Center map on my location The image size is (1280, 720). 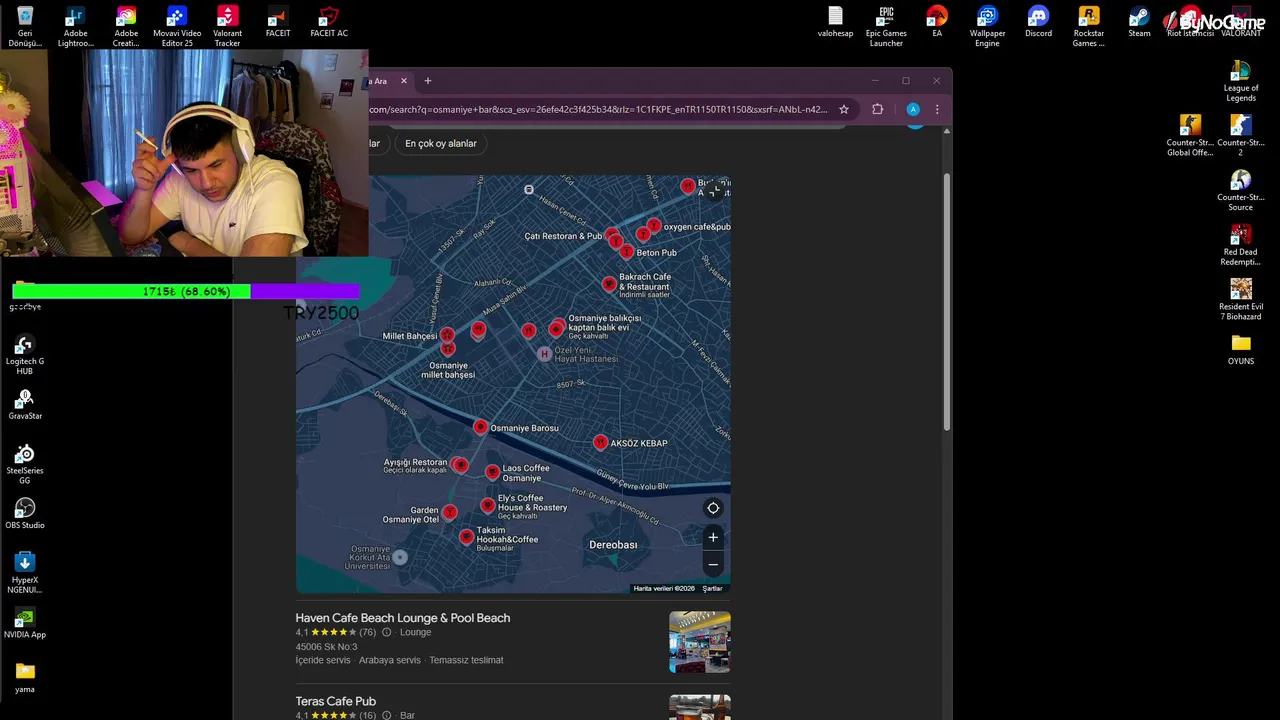point(713,508)
